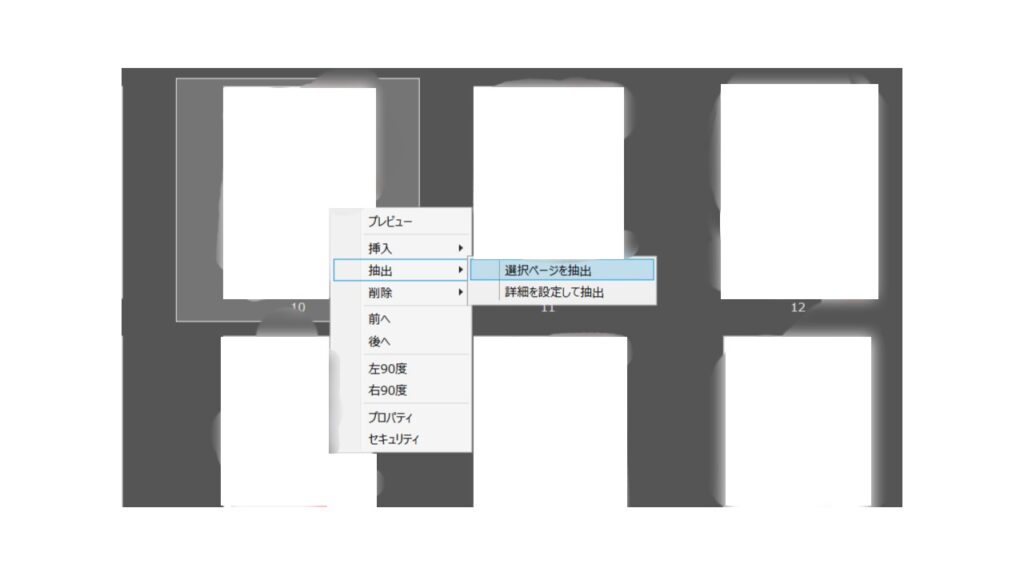Screen dimensions: 1024x576
Task: Select the thumbnail below page 11
Action: tap(551, 421)
